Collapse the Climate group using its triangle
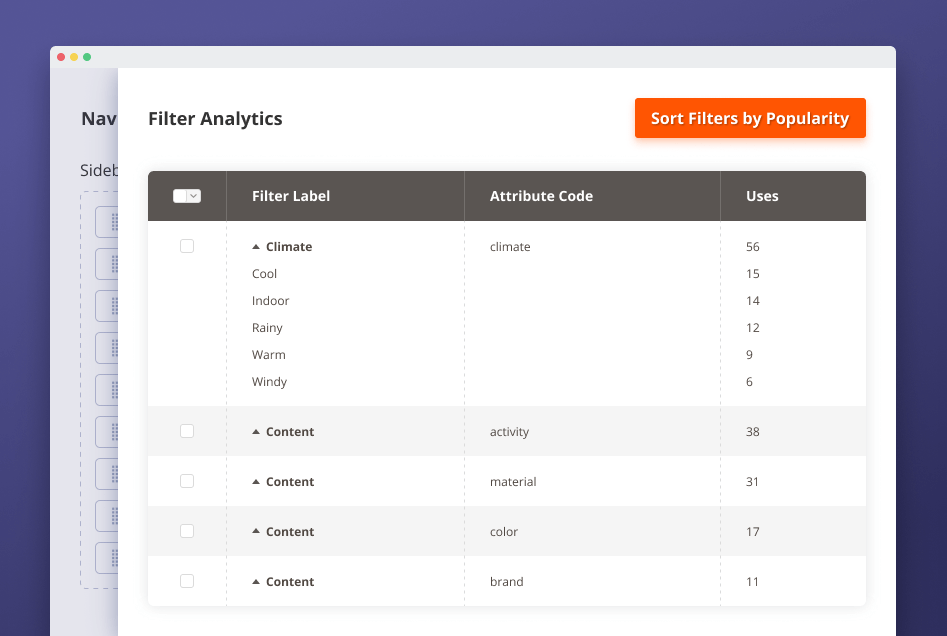 tap(258, 246)
